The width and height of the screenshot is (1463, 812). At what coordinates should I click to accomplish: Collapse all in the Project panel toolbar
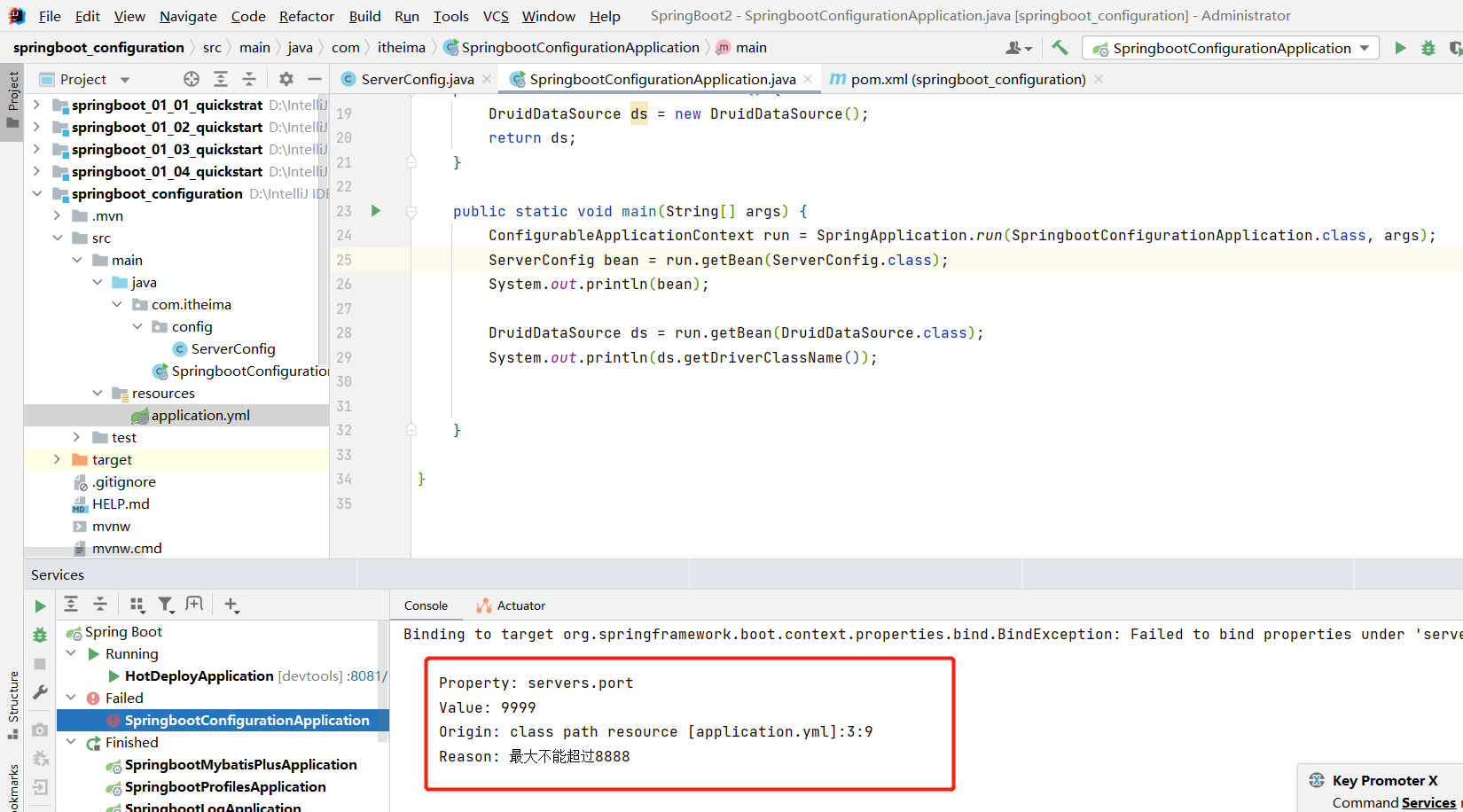(x=249, y=79)
